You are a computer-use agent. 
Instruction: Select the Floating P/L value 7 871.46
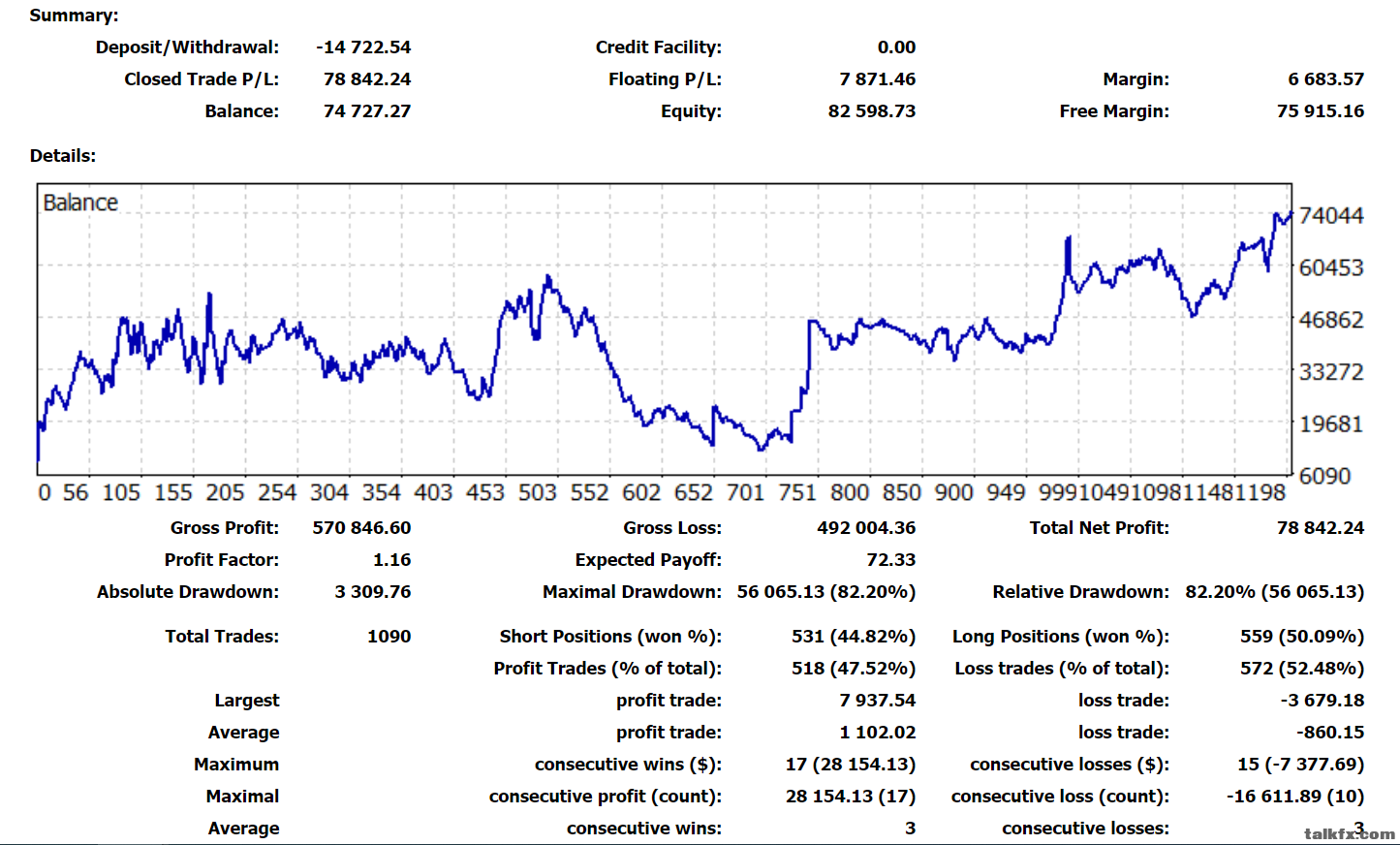click(878, 78)
